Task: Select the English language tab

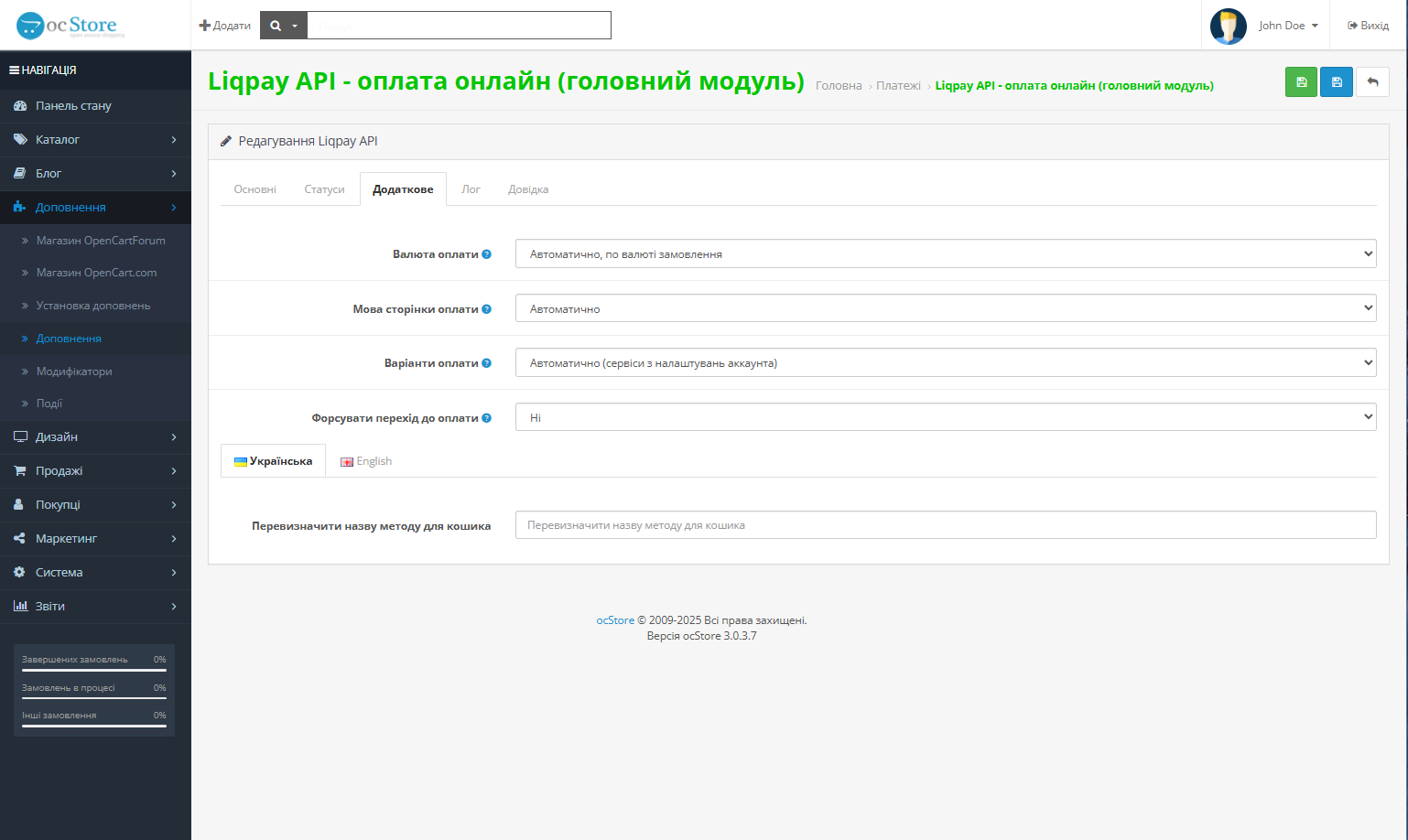Action: [x=366, y=461]
